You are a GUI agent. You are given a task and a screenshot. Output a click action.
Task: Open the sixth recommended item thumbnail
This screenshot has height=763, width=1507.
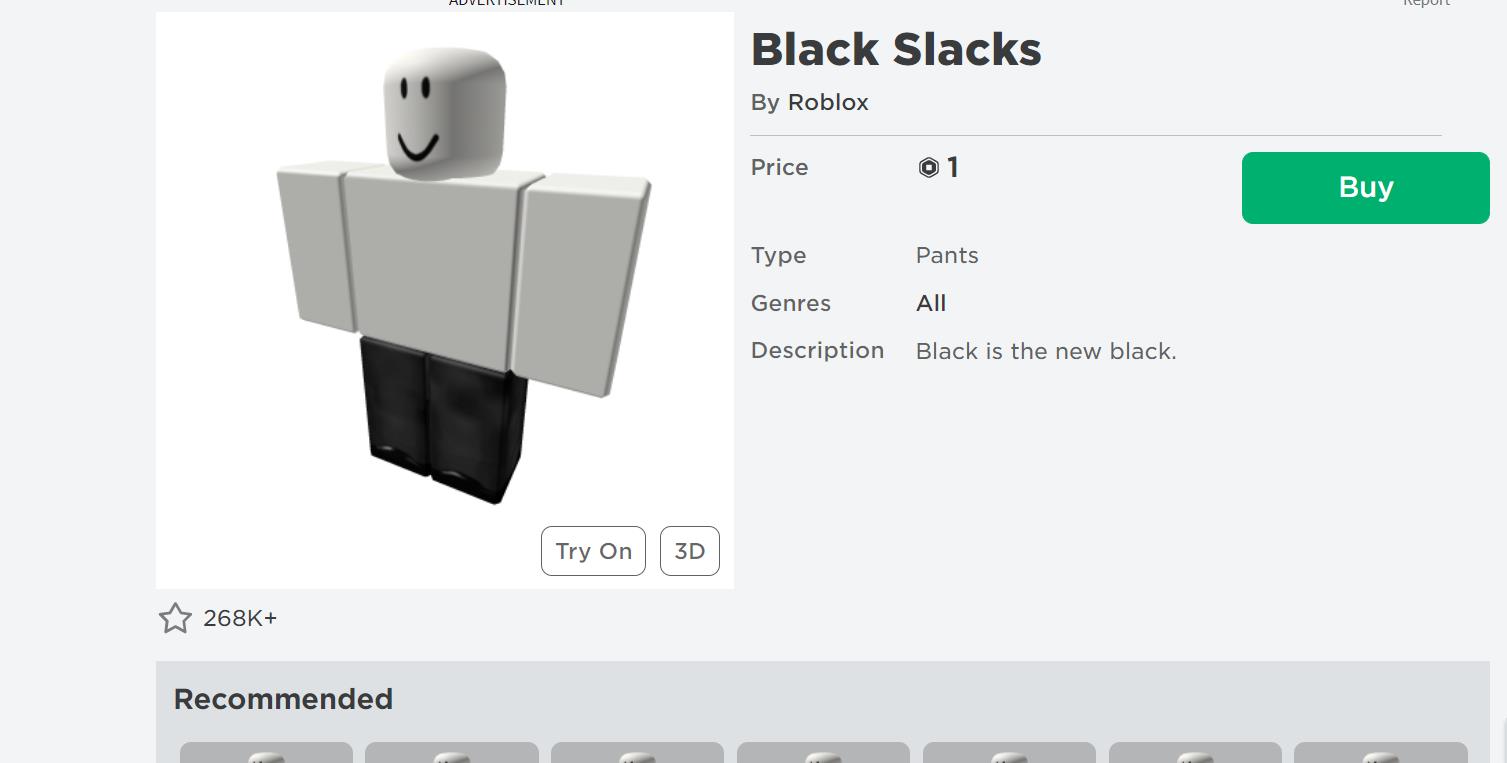pyautogui.click(x=1195, y=752)
